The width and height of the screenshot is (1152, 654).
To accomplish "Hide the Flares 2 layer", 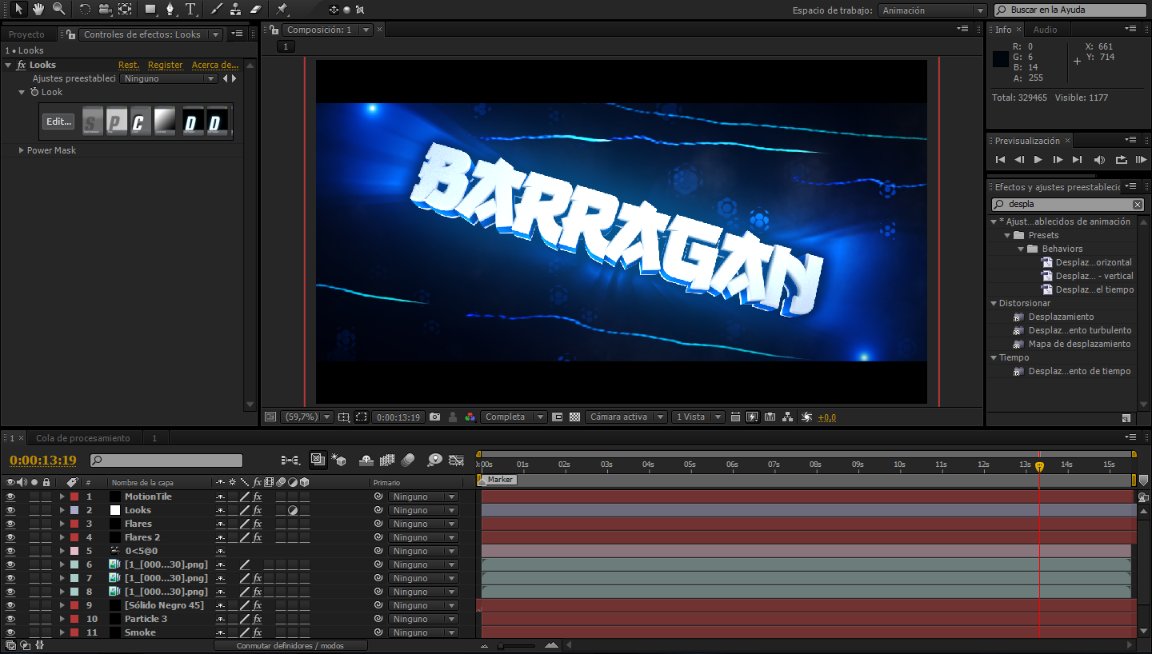I will pos(10,537).
